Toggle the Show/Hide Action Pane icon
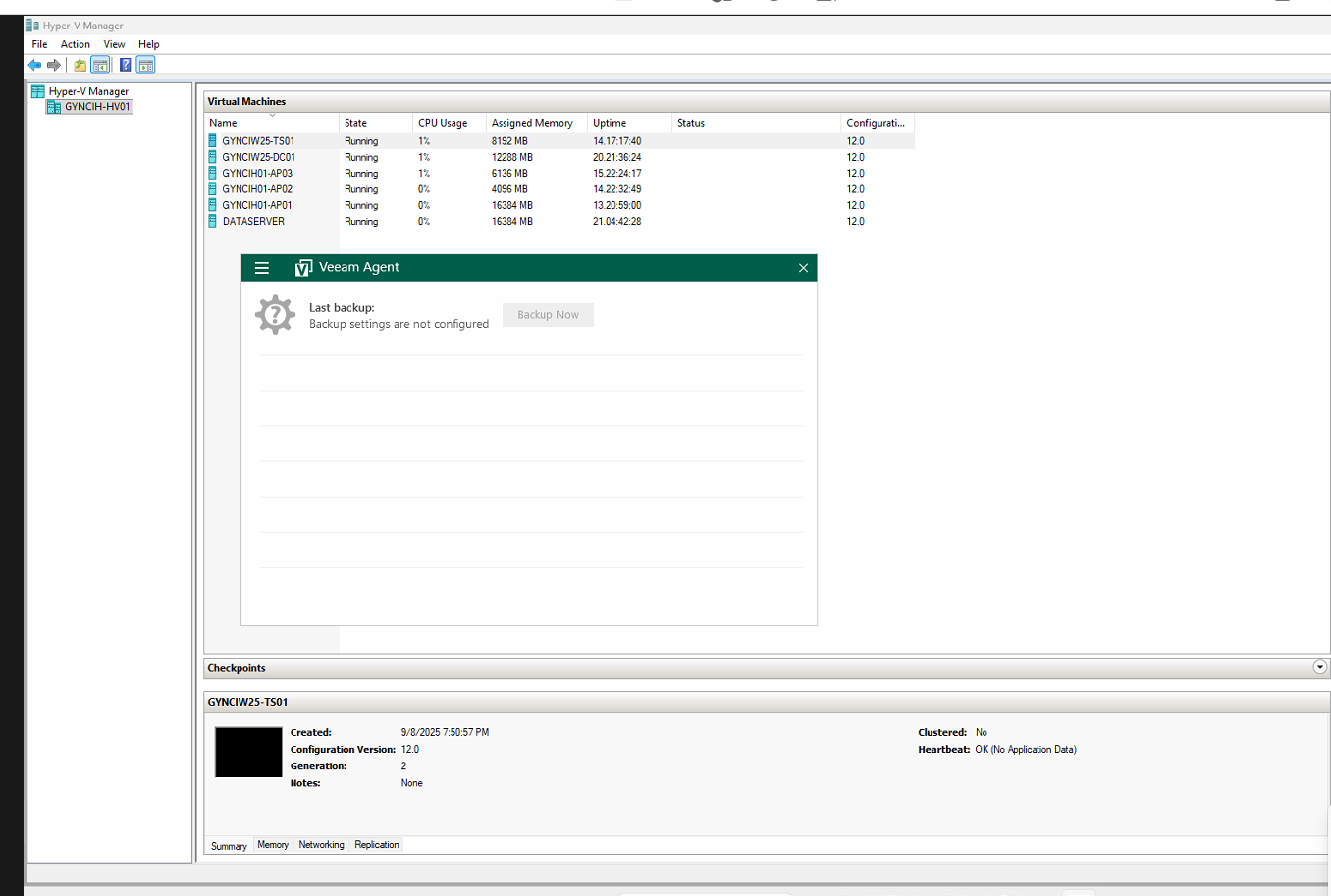 146,65
